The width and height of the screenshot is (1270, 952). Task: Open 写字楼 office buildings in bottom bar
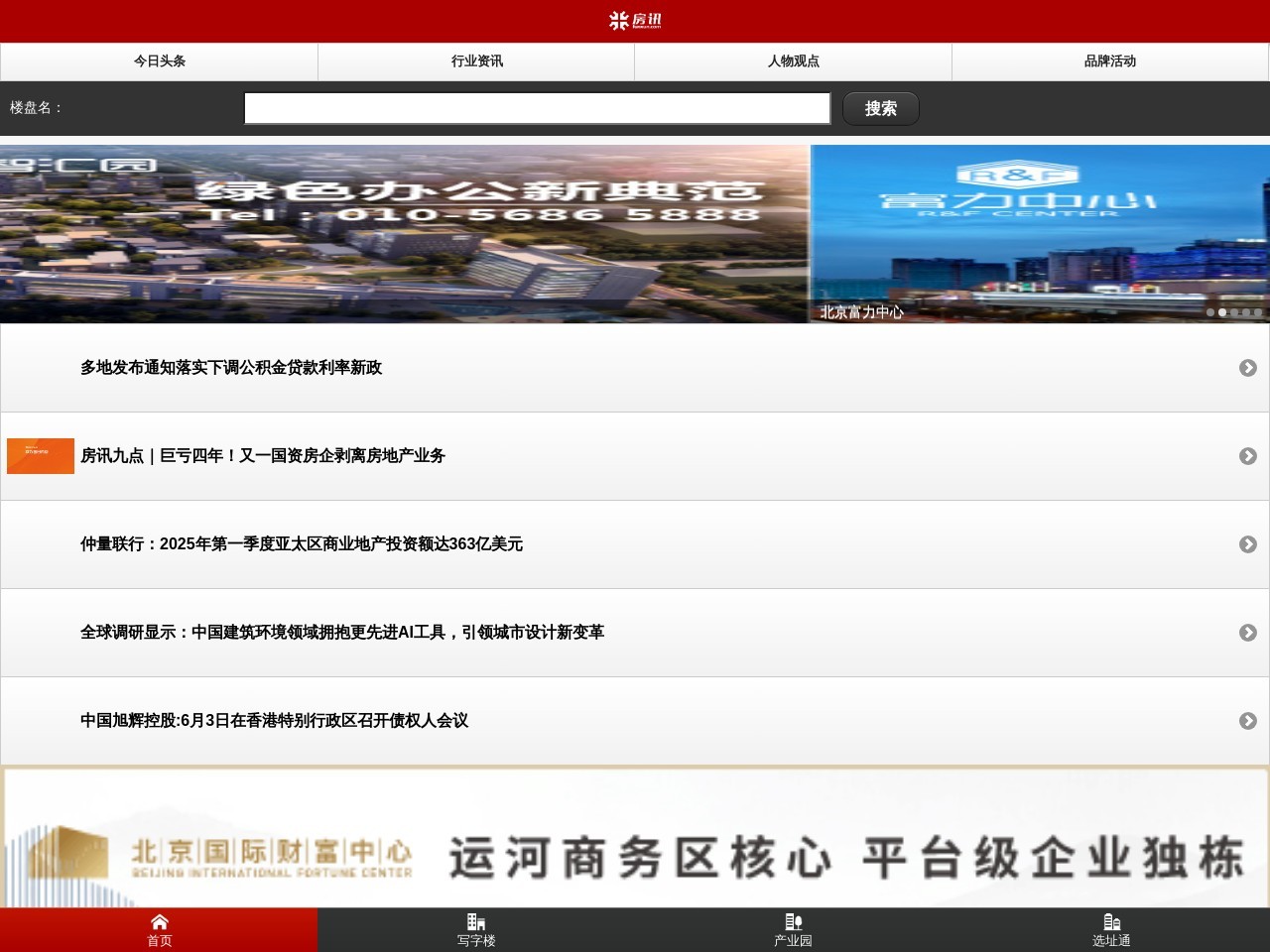476,930
